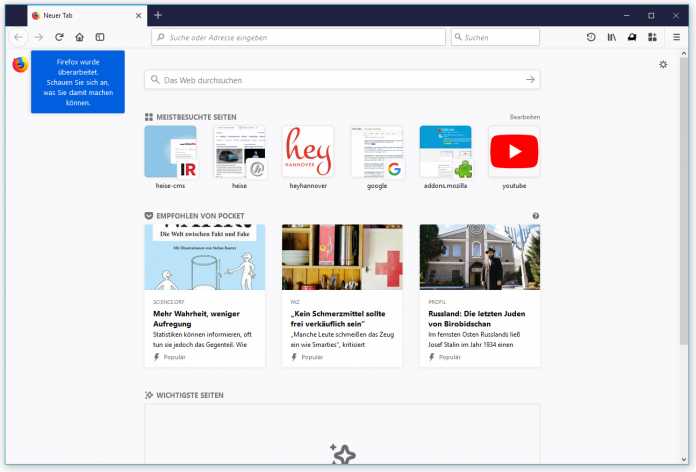The height and width of the screenshot is (472, 696).
Task: Open new tab page settings gear
Action: [663, 64]
